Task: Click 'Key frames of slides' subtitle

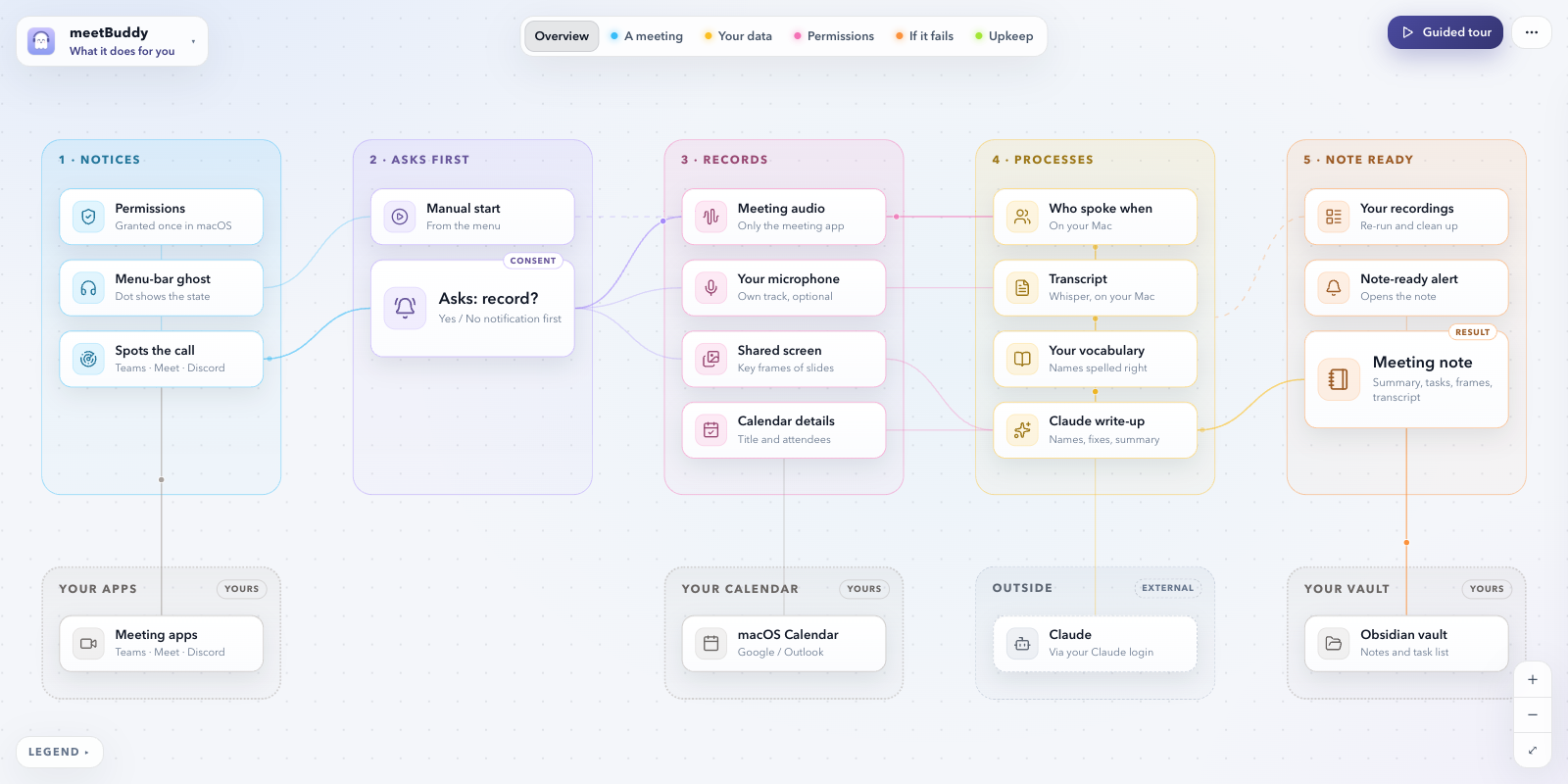Action: (786, 368)
